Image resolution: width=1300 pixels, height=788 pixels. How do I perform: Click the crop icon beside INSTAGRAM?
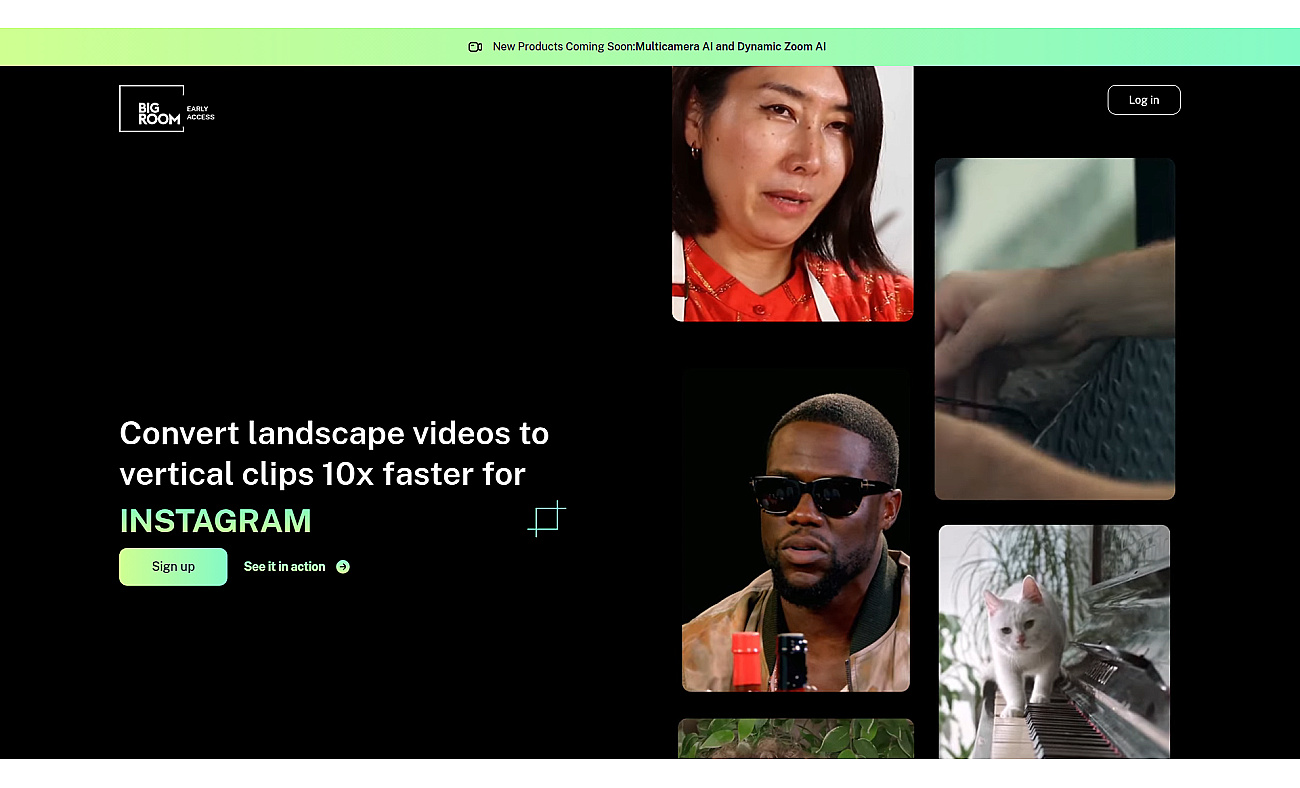pyautogui.click(x=546, y=519)
